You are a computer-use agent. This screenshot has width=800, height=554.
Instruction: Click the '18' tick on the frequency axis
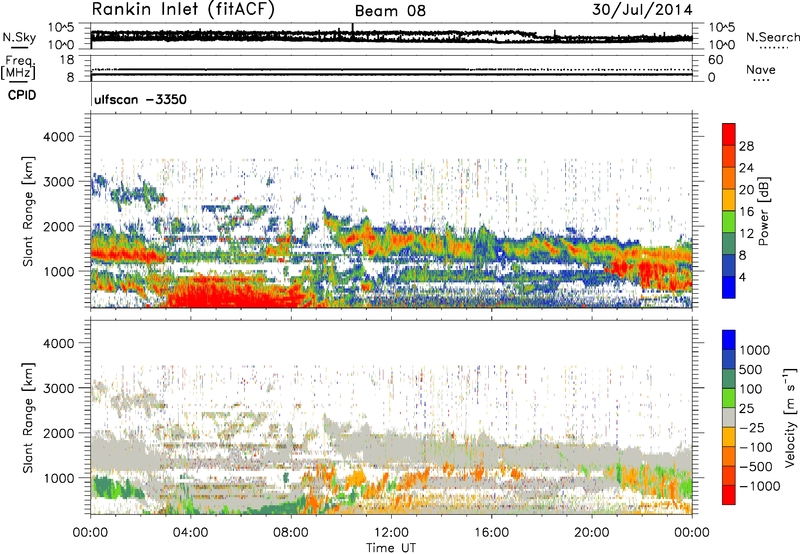[x=67, y=60]
